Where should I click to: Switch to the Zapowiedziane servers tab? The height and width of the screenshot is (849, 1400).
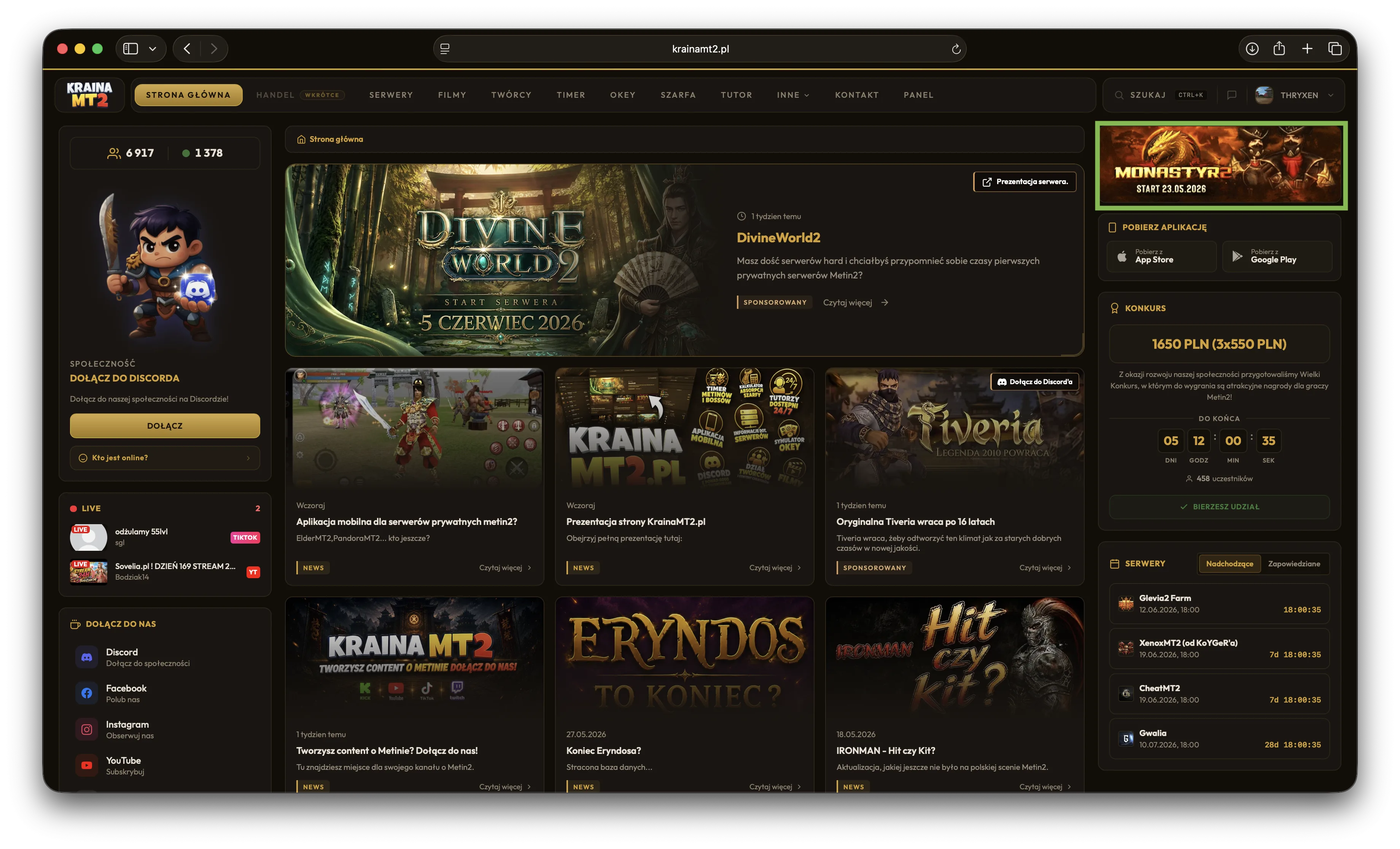1294,563
